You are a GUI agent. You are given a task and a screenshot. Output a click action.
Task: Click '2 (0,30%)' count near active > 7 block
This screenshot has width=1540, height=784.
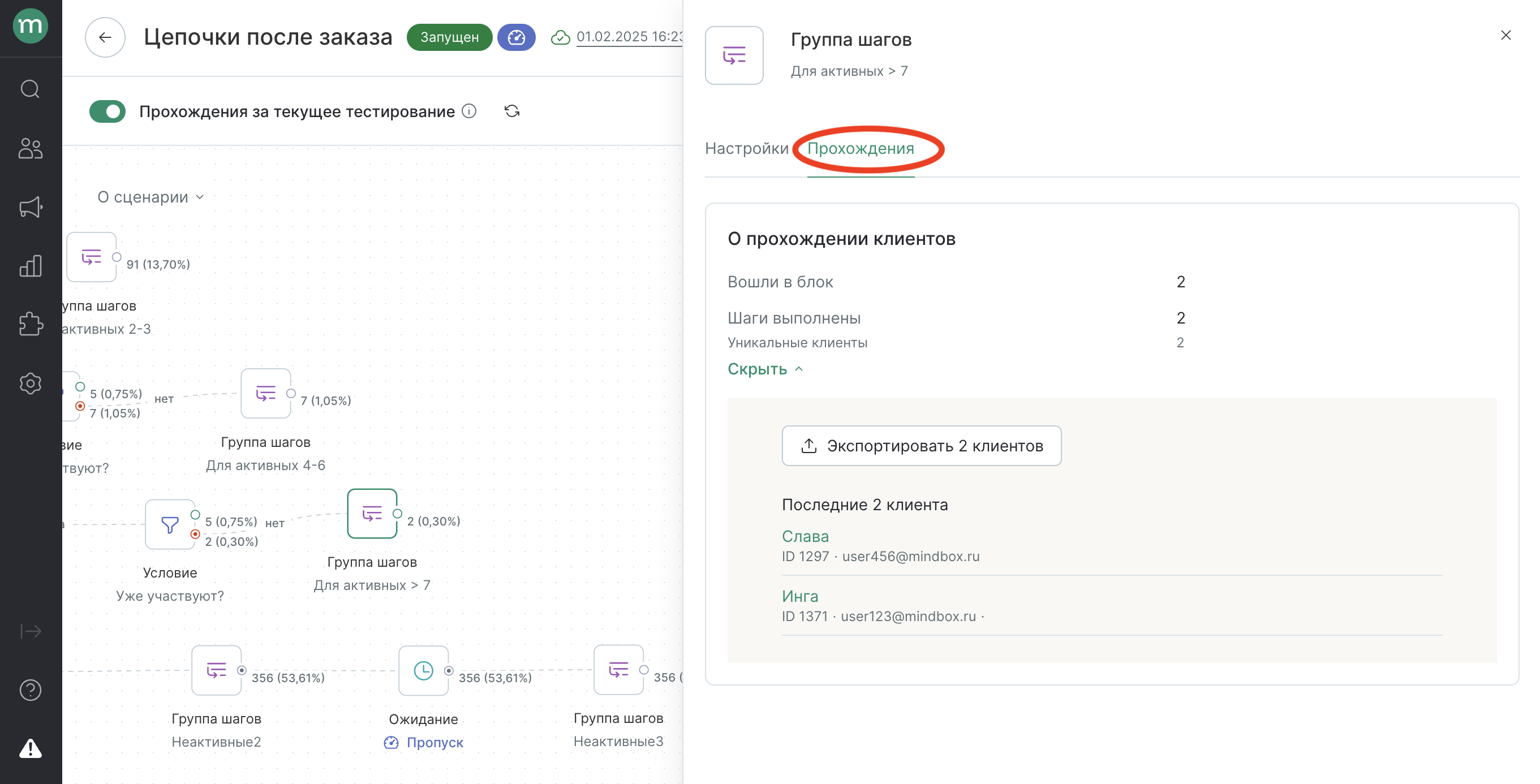pyautogui.click(x=433, y=521)
